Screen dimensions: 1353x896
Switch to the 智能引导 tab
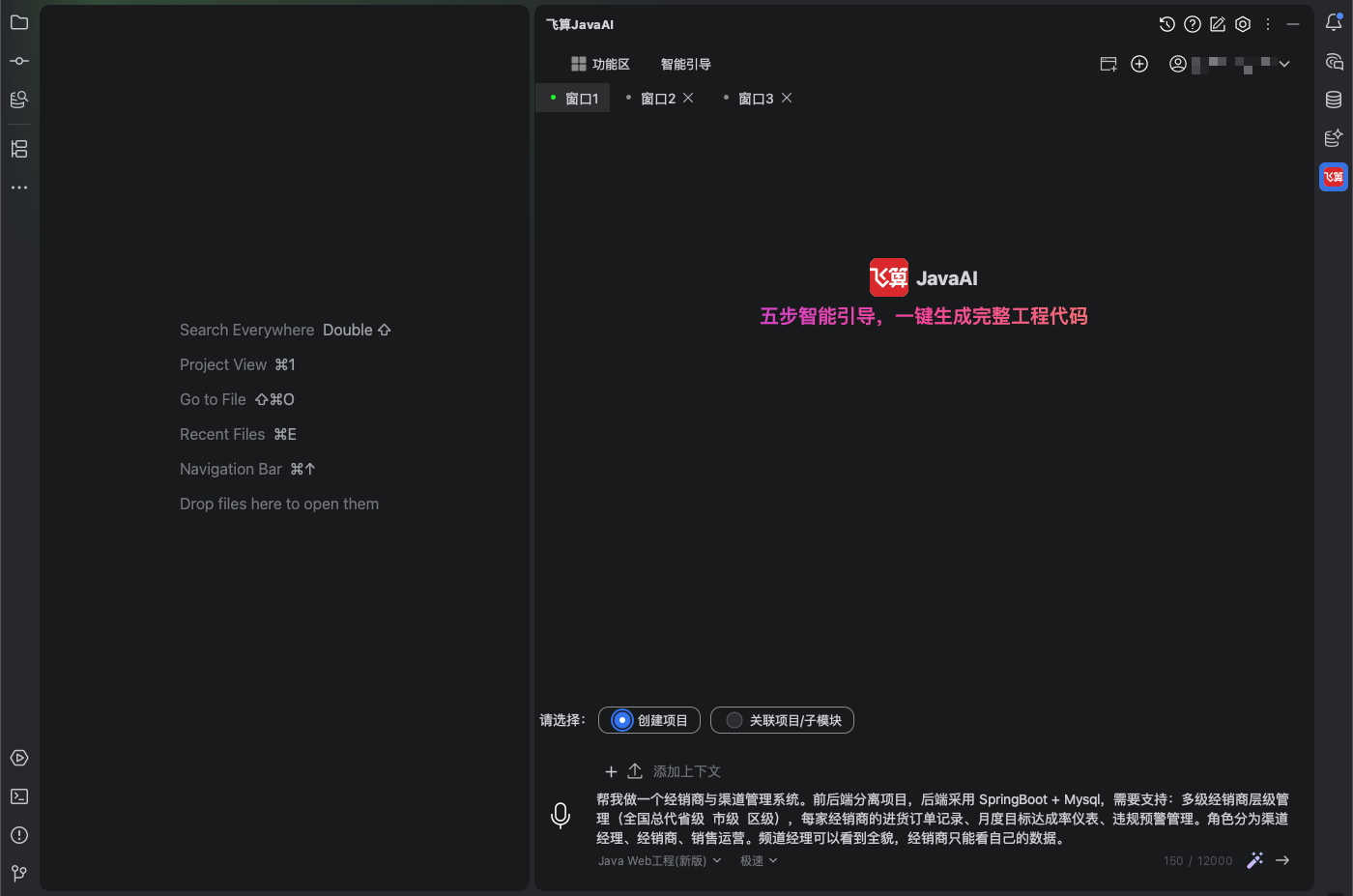coord(686,64)
